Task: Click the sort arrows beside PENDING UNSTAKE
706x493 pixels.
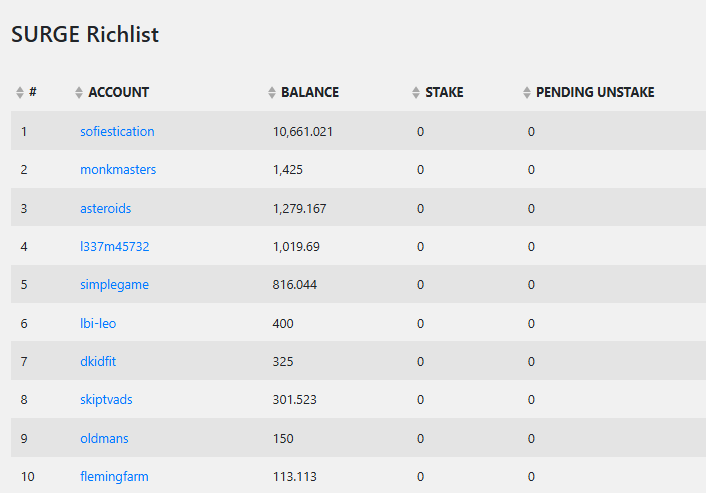Action: coord(527,92)
